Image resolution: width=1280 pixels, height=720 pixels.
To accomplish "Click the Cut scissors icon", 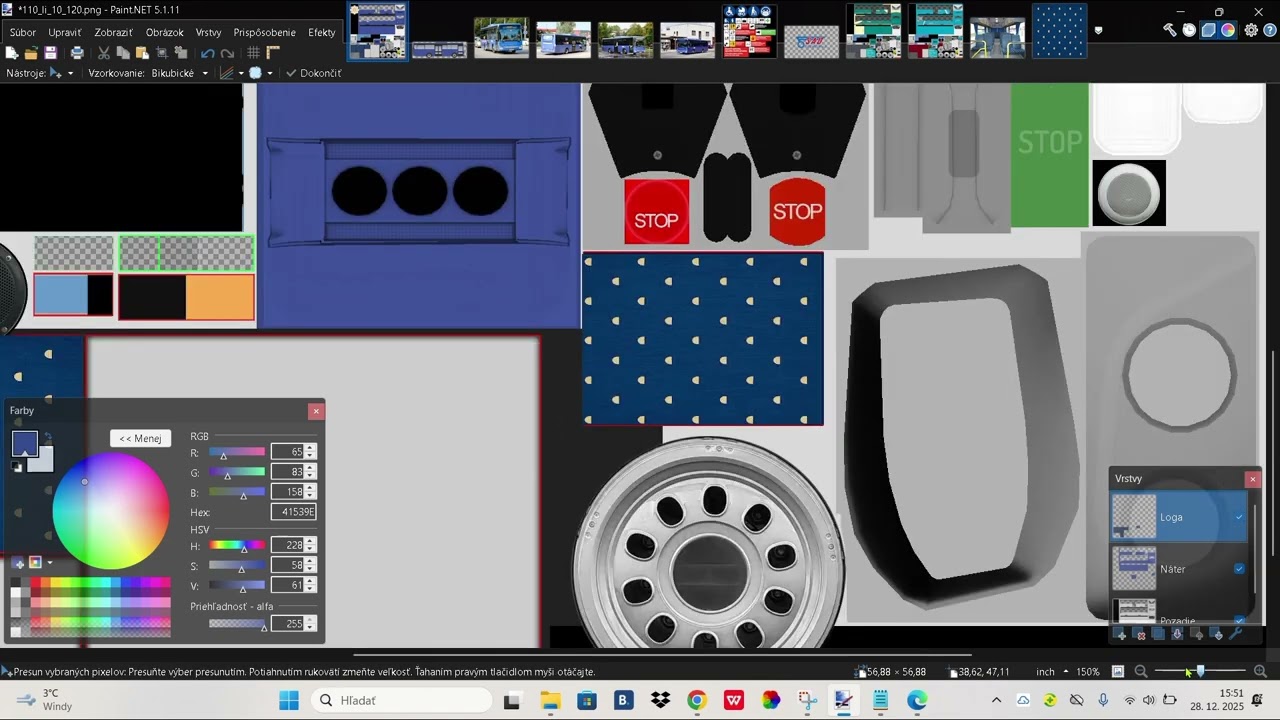I will click(x=104, y=53).
